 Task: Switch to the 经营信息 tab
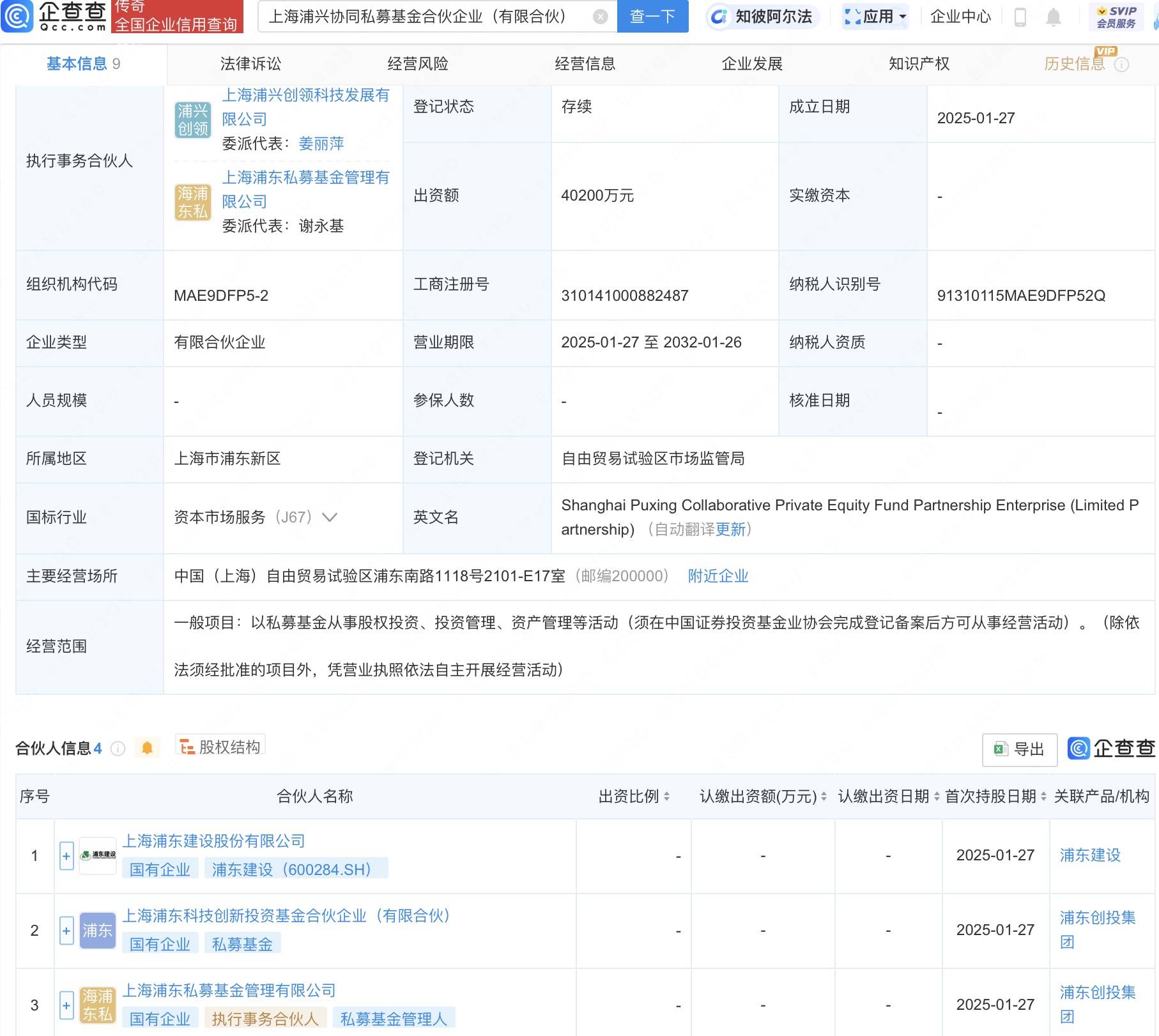(585, 64)
